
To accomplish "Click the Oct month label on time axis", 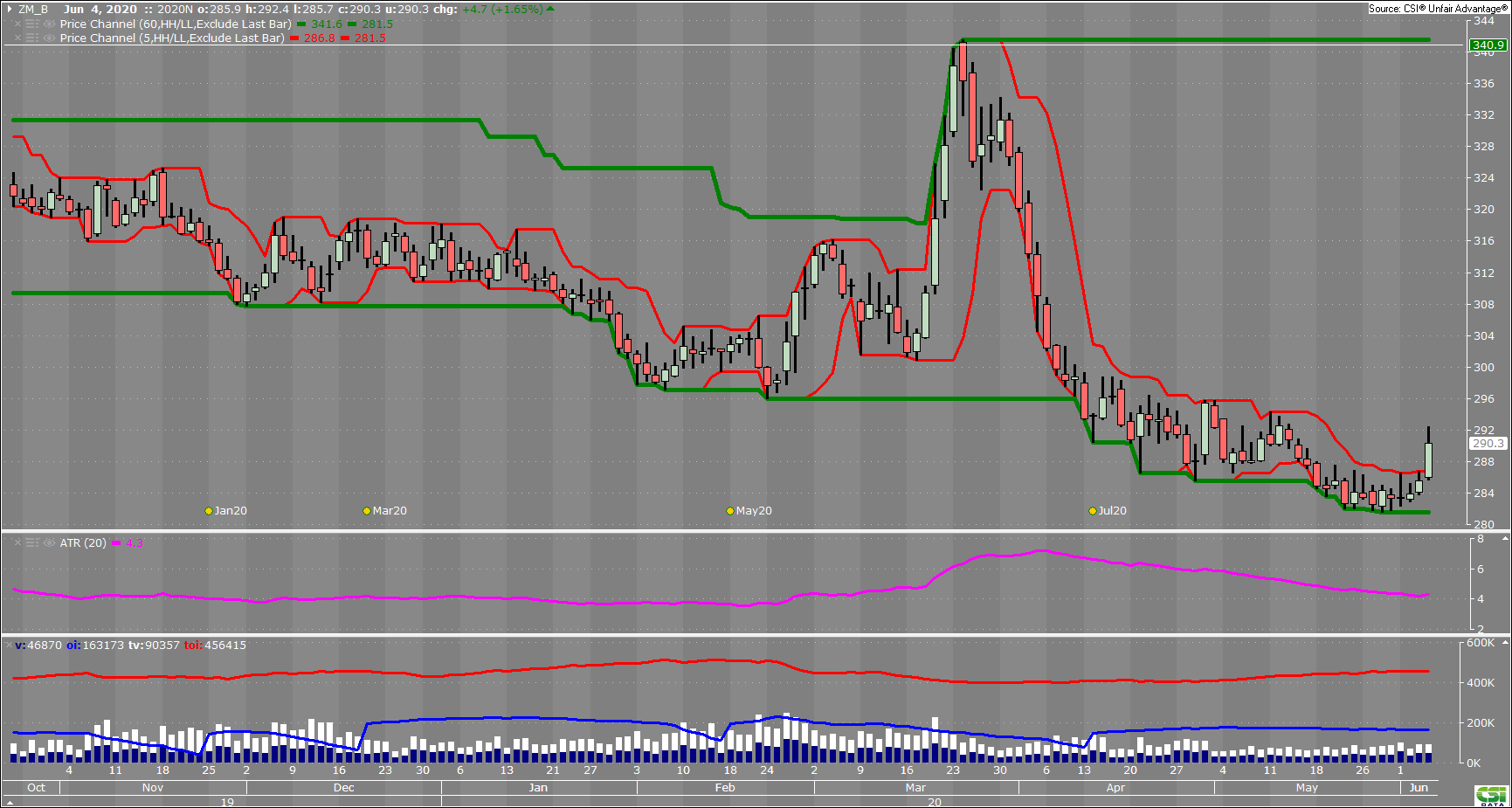I will click(x=37, y=788).
